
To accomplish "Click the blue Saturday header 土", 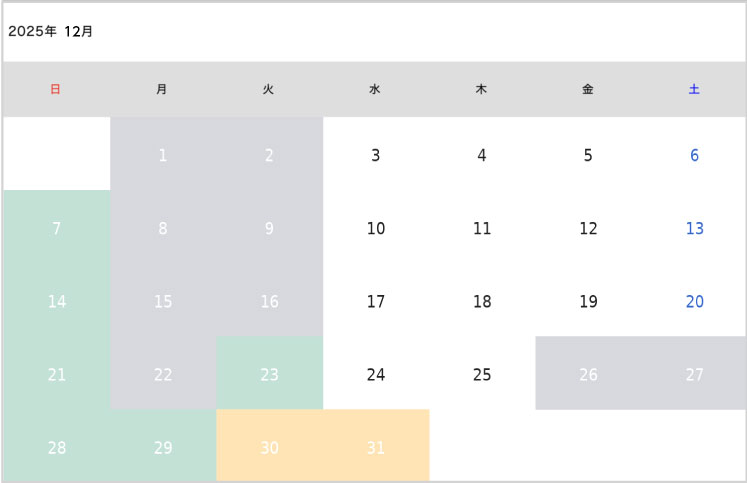I will click(694, 89).
